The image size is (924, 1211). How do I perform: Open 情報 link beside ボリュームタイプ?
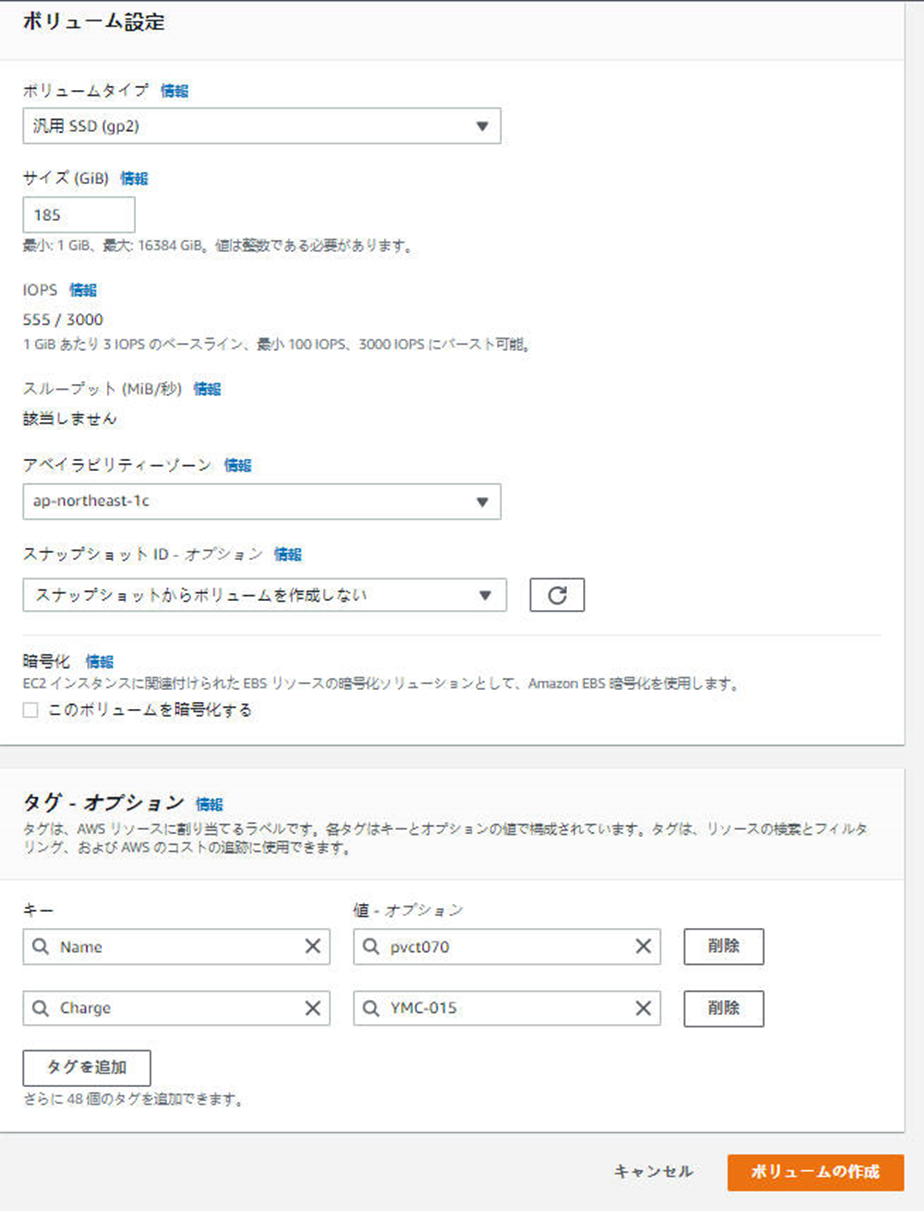tap(174, 91)
